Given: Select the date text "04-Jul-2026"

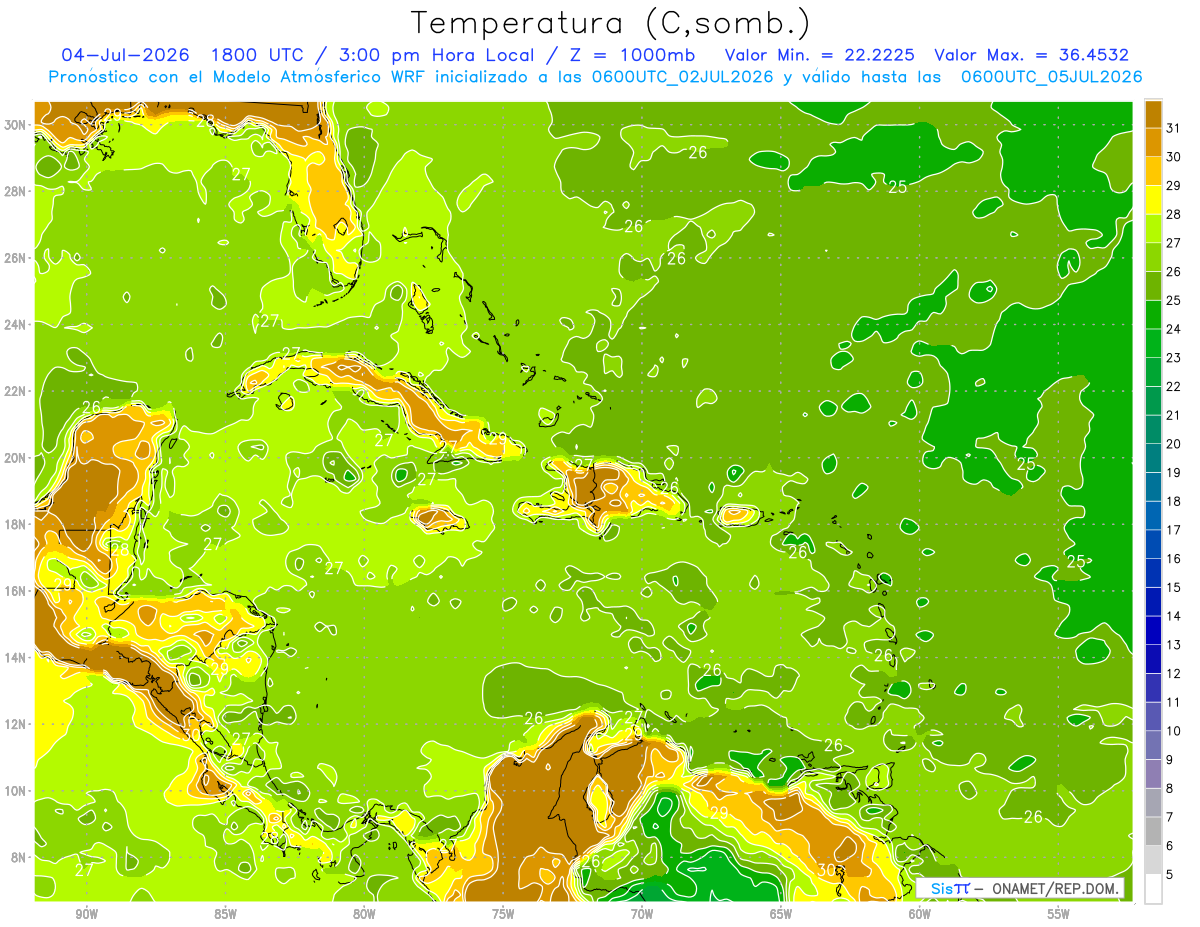Looking at the screenshot, I should (126, 55).
